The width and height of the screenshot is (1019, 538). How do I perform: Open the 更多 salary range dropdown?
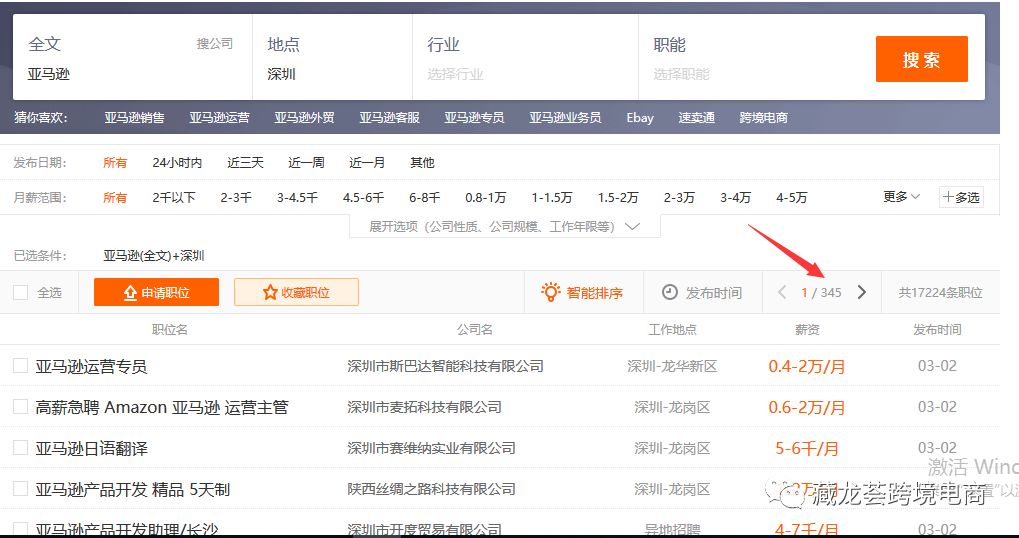point(901,197)
